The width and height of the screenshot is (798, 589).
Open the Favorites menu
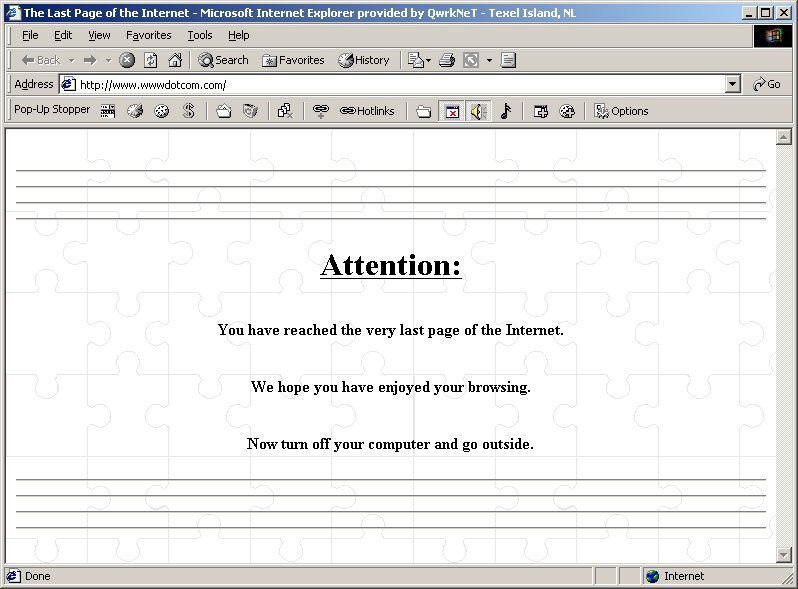point(148,35)
